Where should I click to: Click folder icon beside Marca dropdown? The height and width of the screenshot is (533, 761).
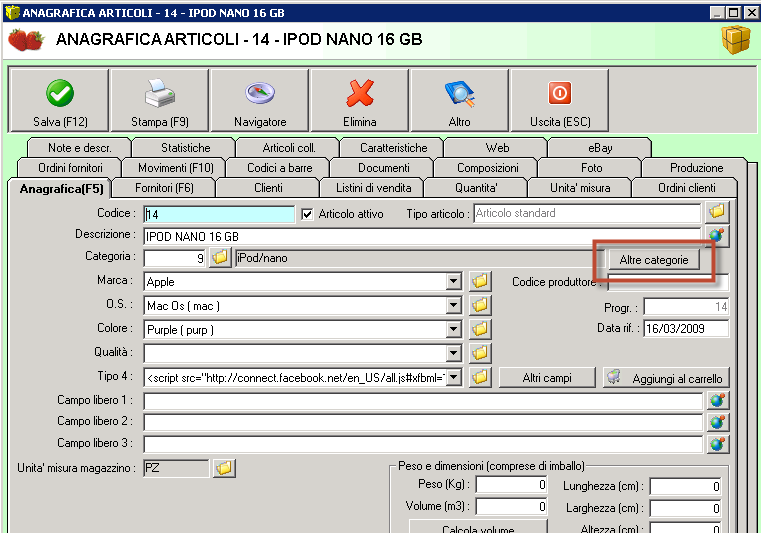[x=480, y=281]
